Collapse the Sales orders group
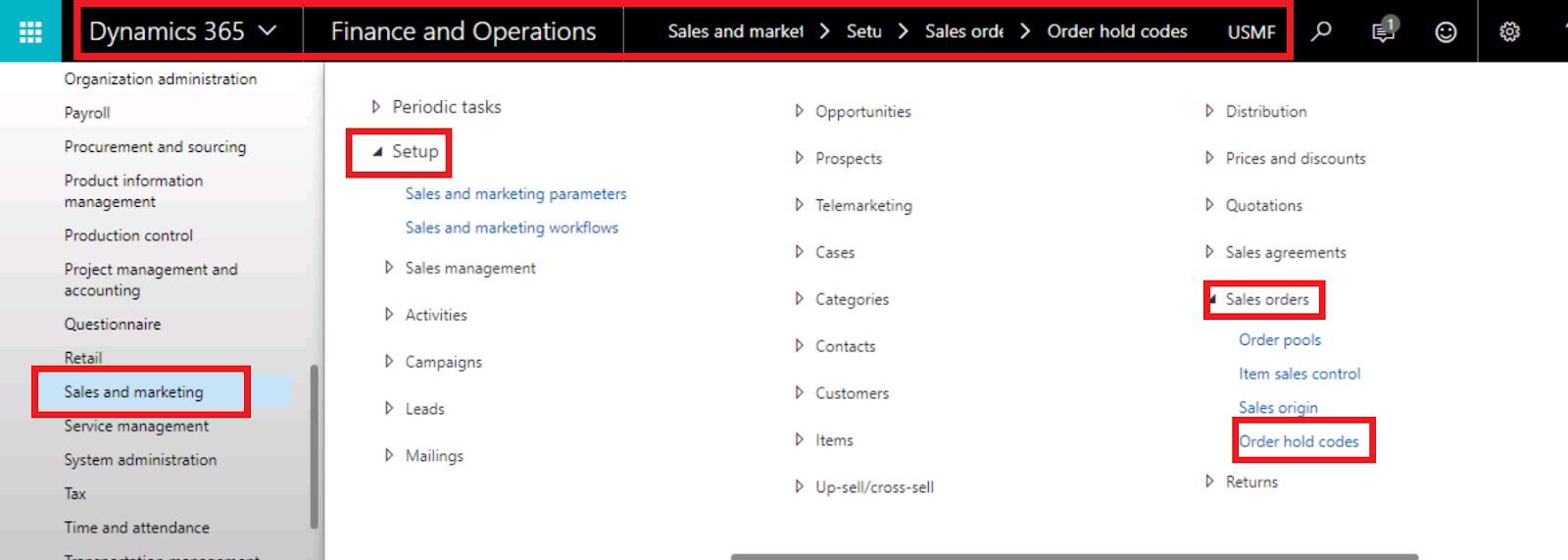Viewport: 1568px width, 560px height. pos(1213,299)
